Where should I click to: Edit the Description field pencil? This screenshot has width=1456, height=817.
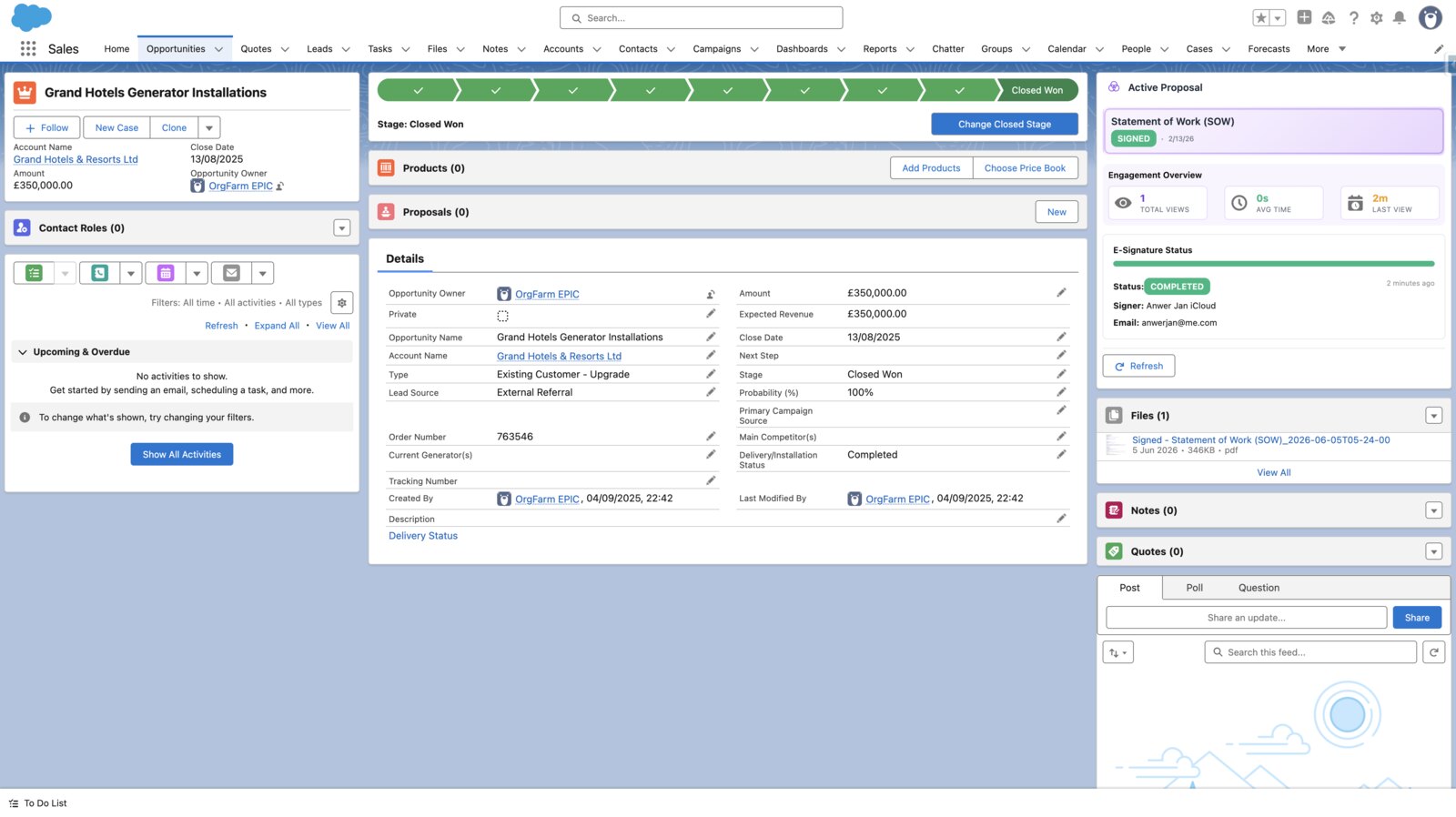coord(1061,519)
